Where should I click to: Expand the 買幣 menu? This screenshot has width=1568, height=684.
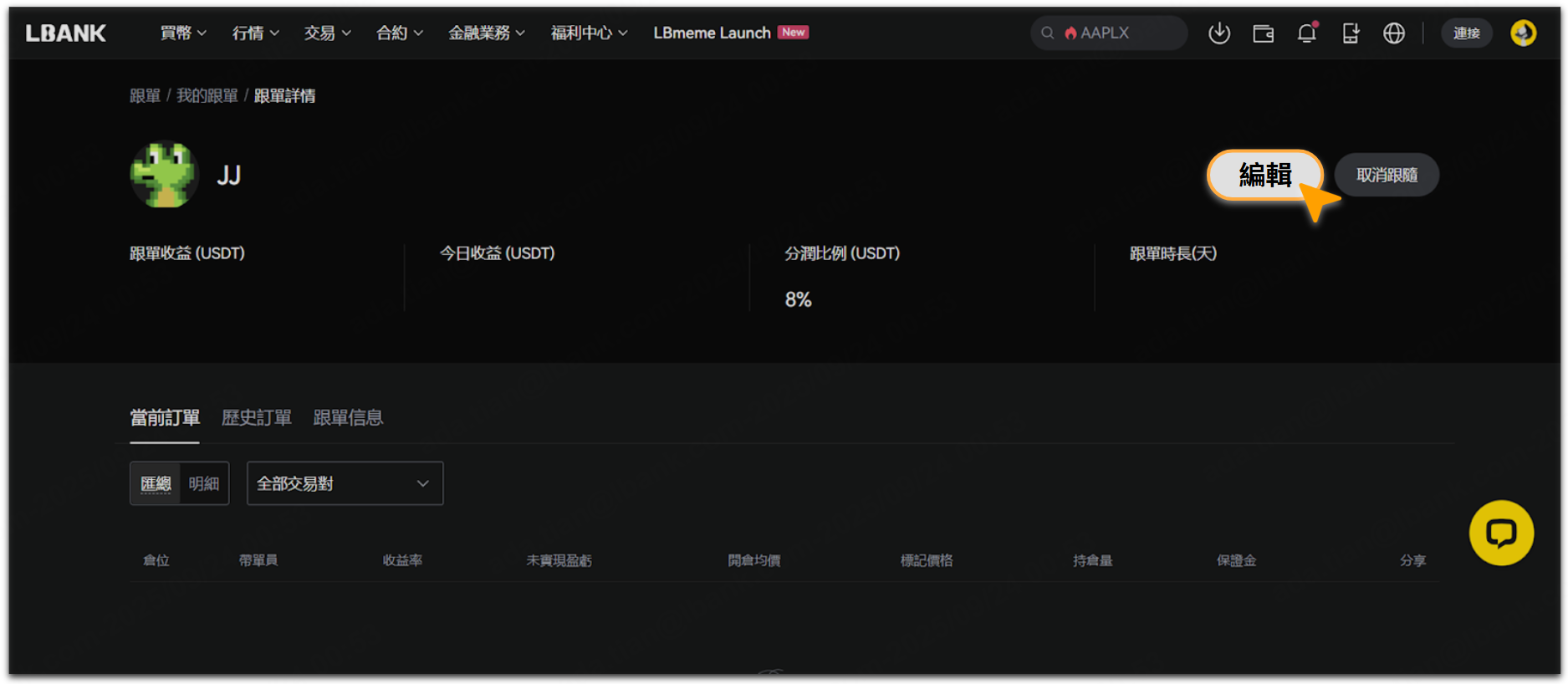pos(183,33)
